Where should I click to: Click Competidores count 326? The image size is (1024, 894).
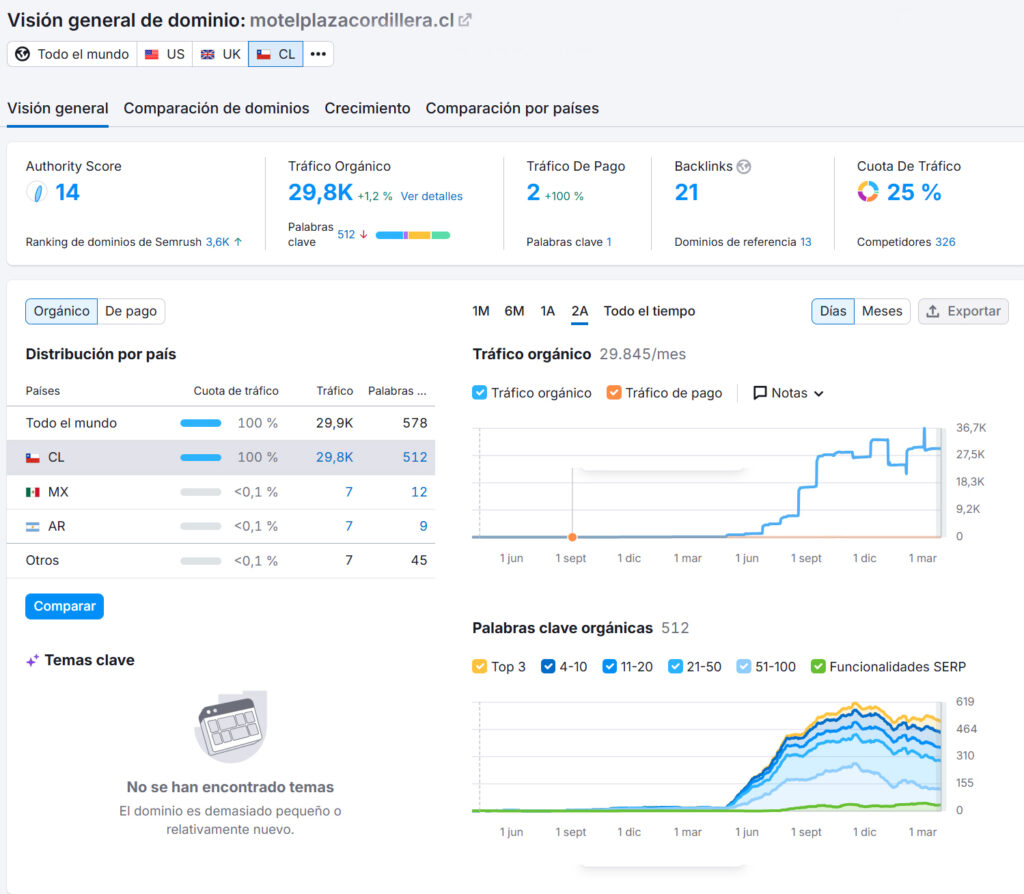click(945, 242)
